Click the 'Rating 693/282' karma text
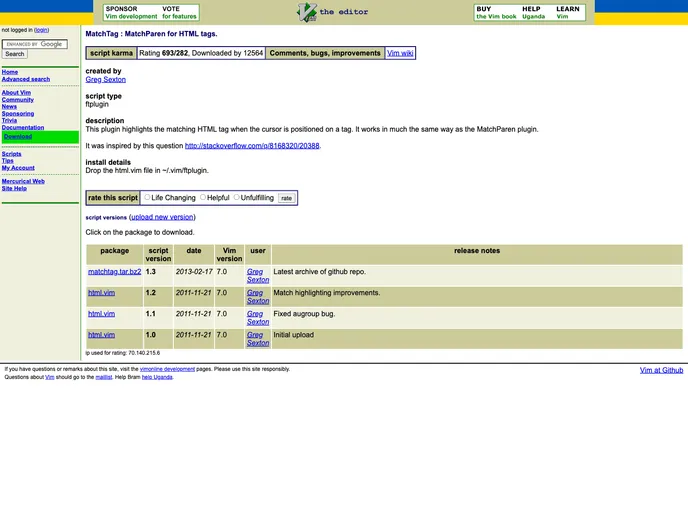688x512 pixels. [x=164, y=53]
